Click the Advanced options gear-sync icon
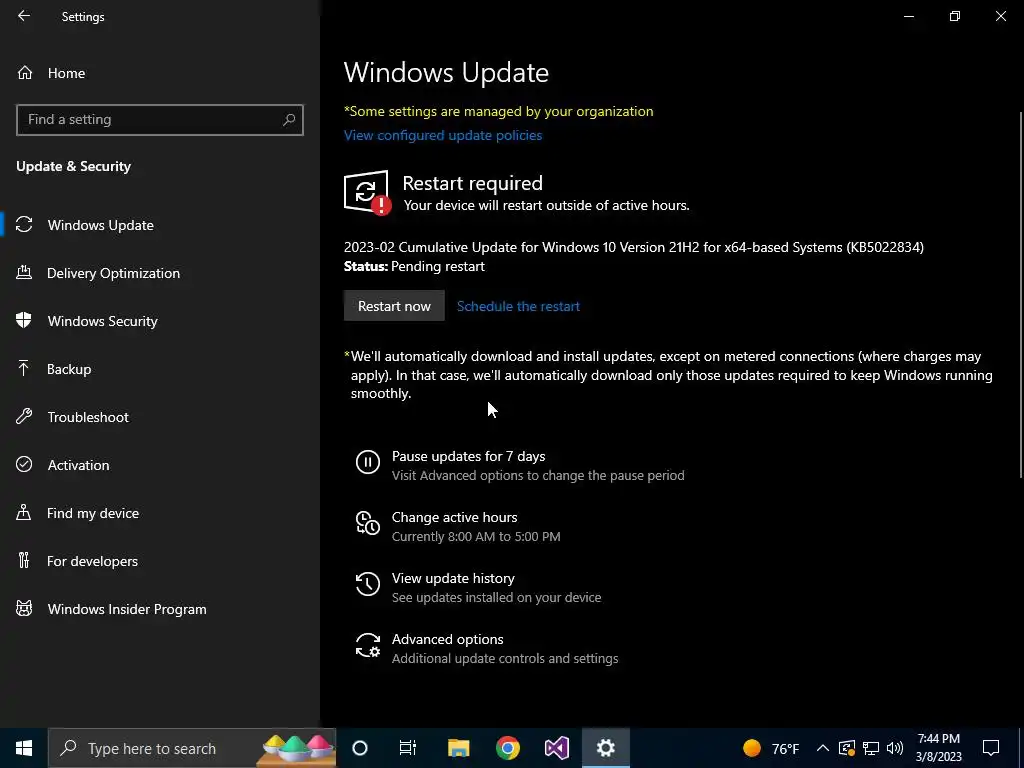1024x768 pixels. point(368,645)
